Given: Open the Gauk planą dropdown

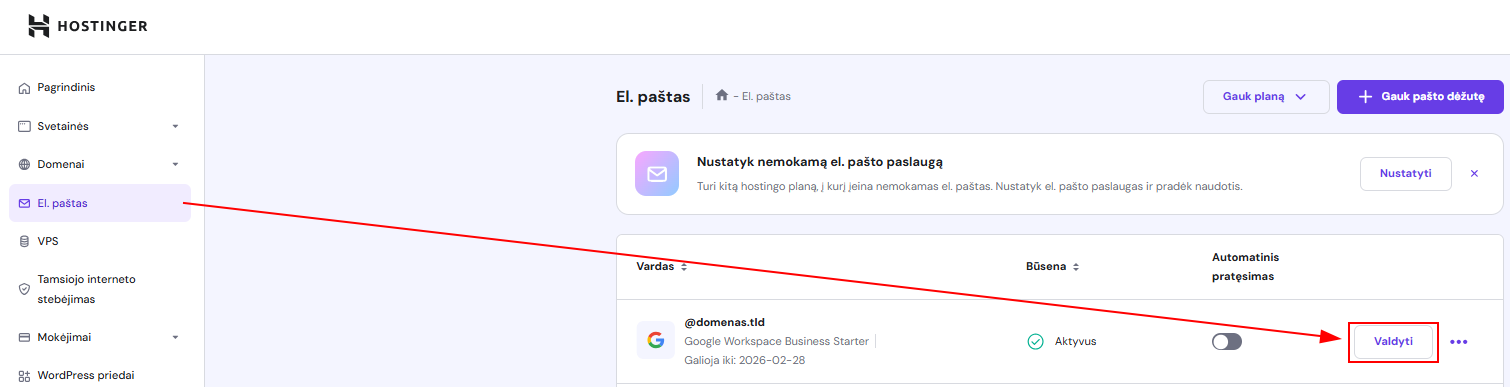Looking at the screenshot, I should (x=1265, y=97).
